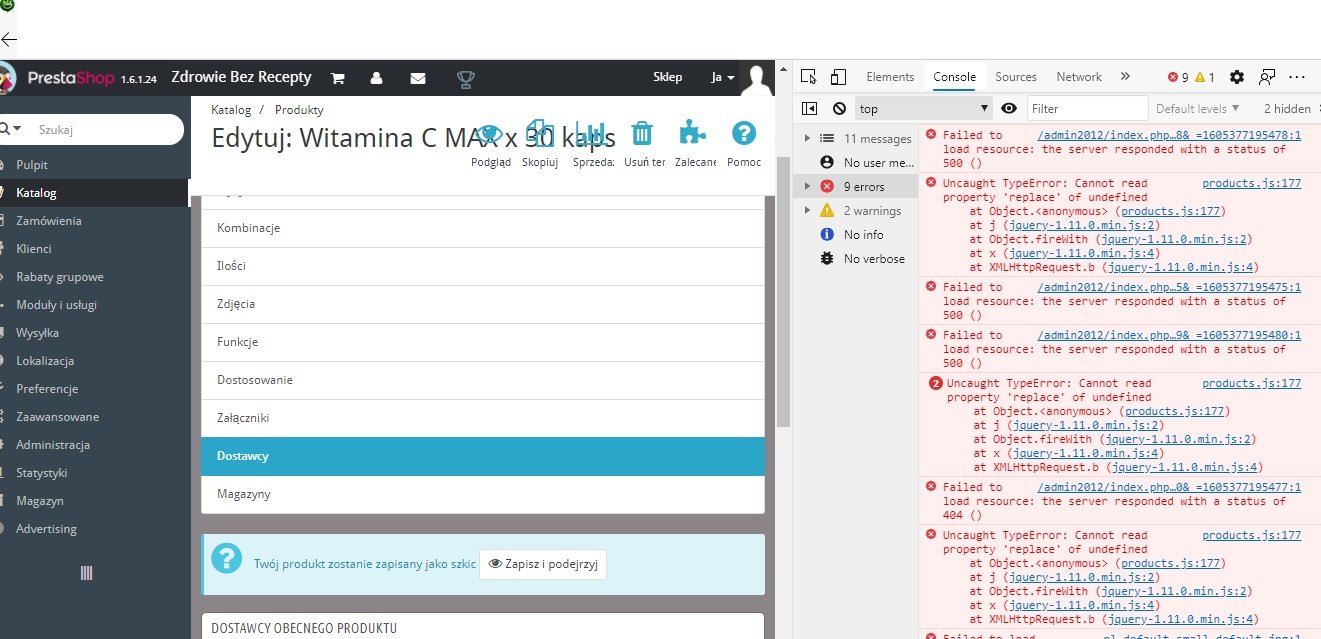Image resolution: width=1321 pixels, height=639 pixels.
Task: Click the Zalecane puzzle piece icon
Action: click(692, 133)
